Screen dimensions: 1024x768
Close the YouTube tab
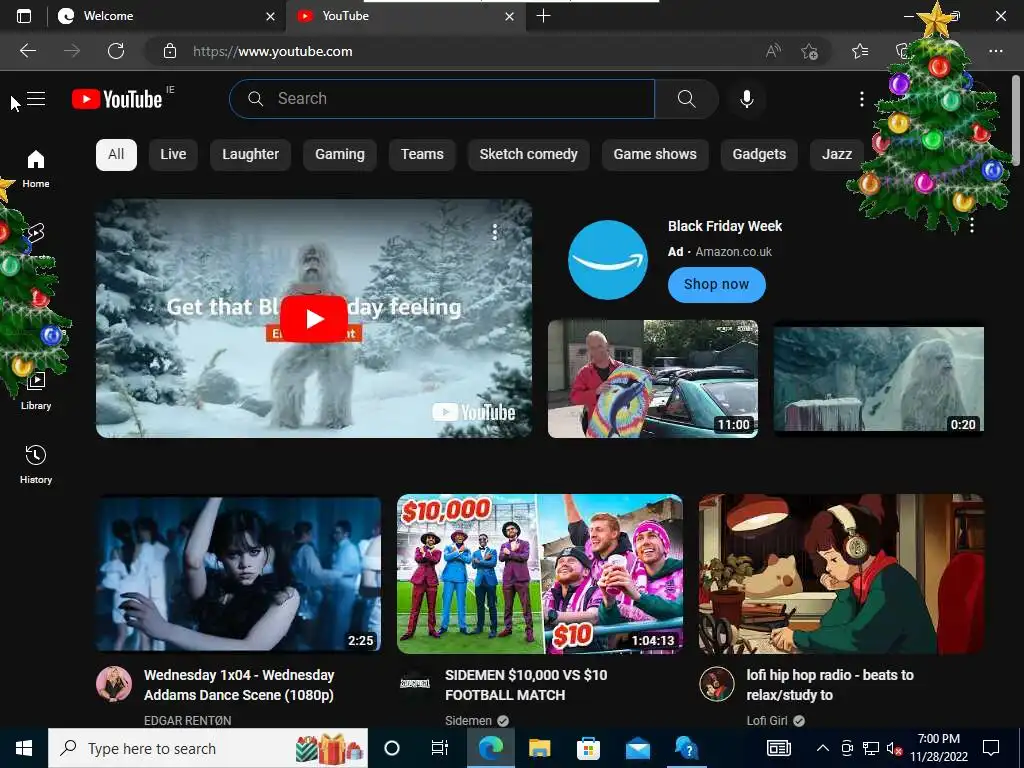(x=509, y=16)
